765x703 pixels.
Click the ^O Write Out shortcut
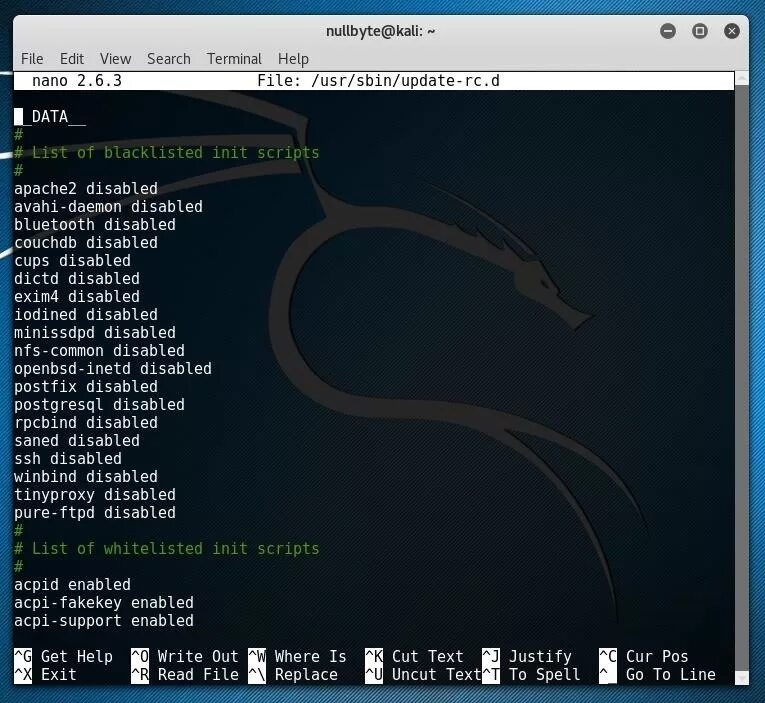185,657
